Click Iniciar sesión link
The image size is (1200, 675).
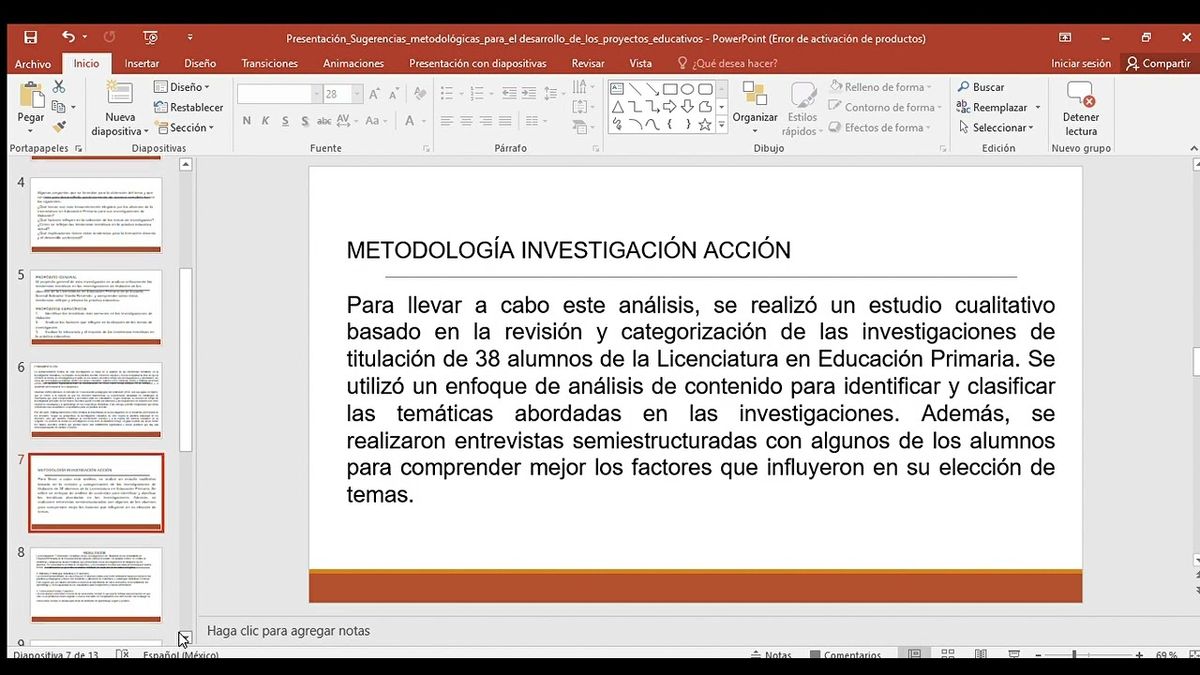pos(1081,63)
